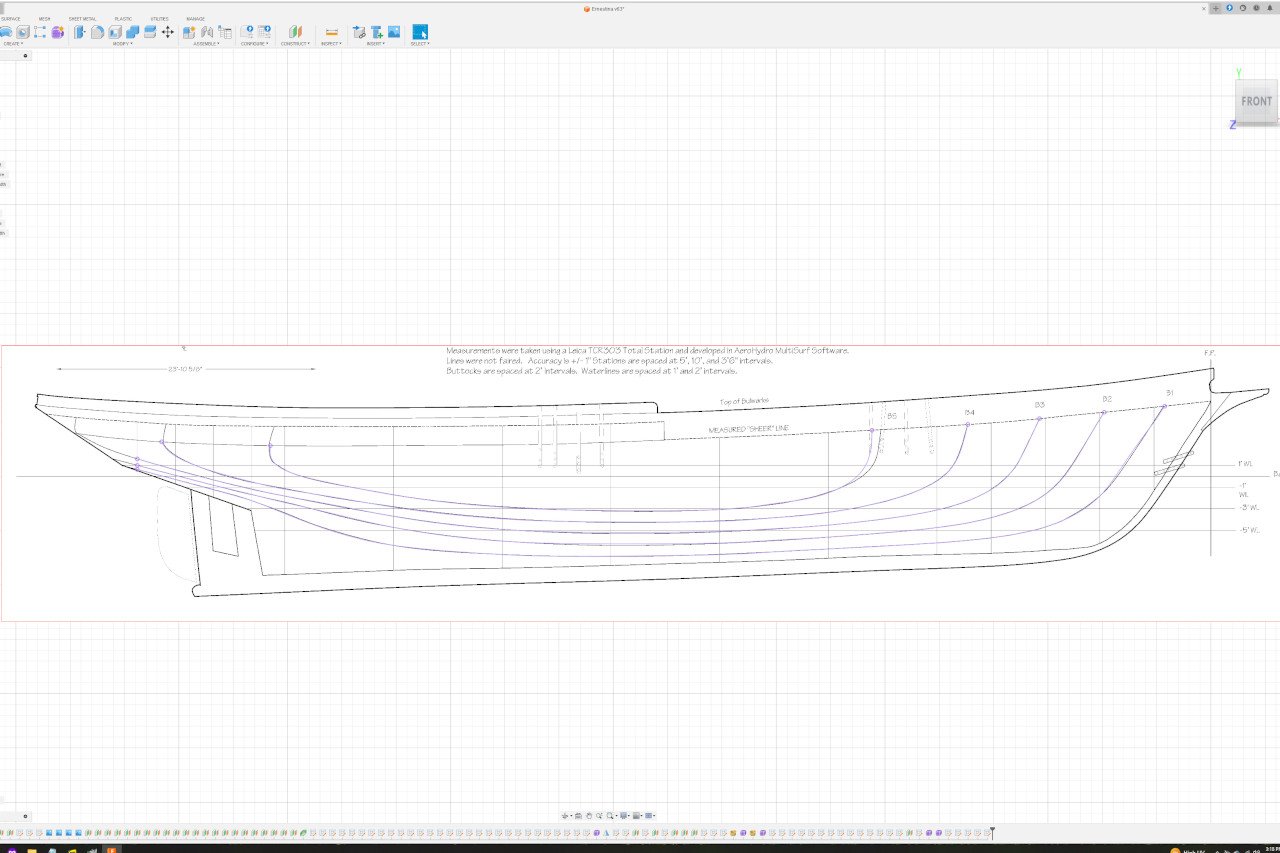Click the "MEASURED SHEER LINE" text
The width and height of the screenshot is (1280, 853).
click(749, 429)
